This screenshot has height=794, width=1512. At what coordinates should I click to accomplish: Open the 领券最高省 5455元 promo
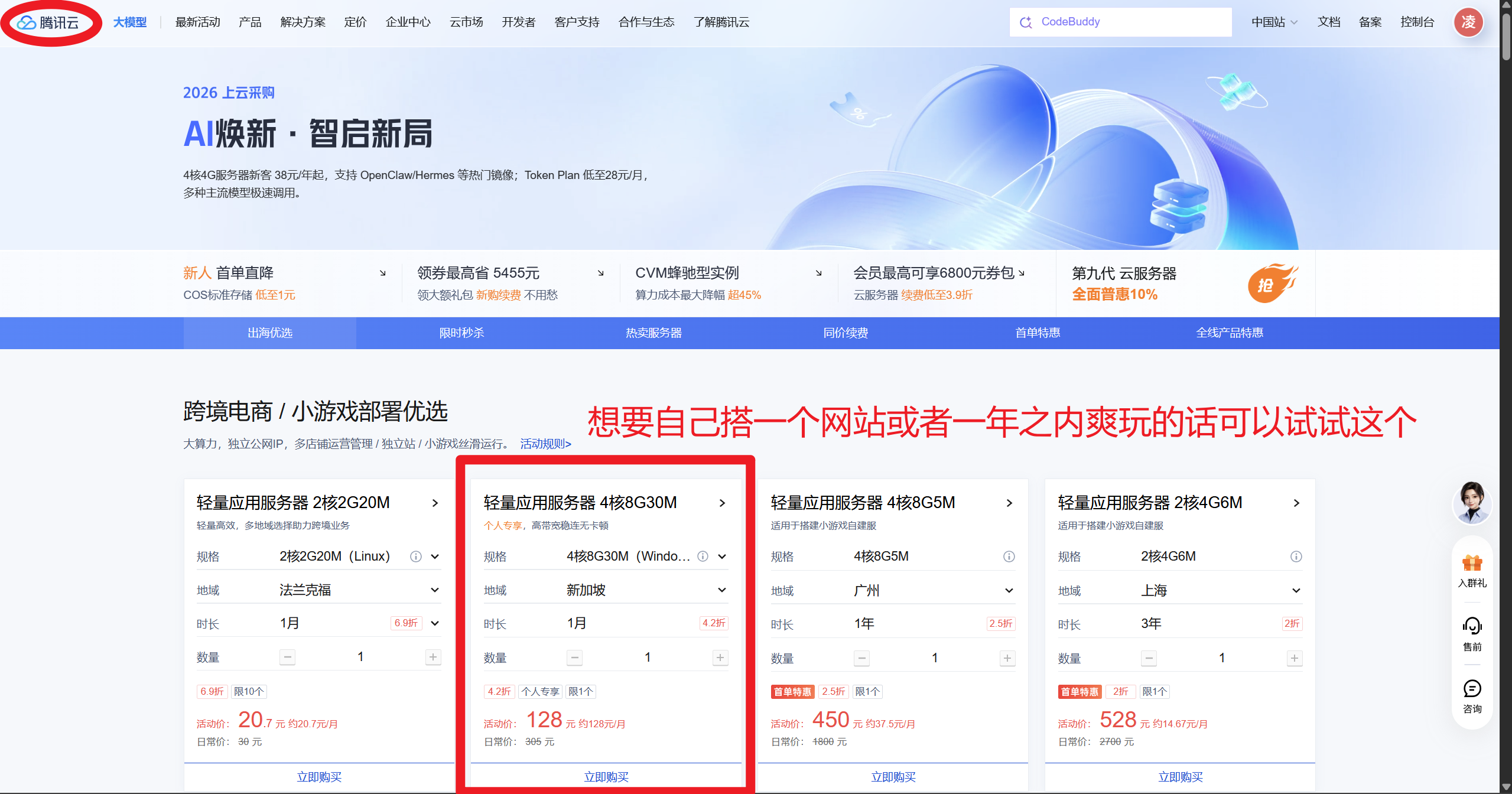(x=510, y=283)
